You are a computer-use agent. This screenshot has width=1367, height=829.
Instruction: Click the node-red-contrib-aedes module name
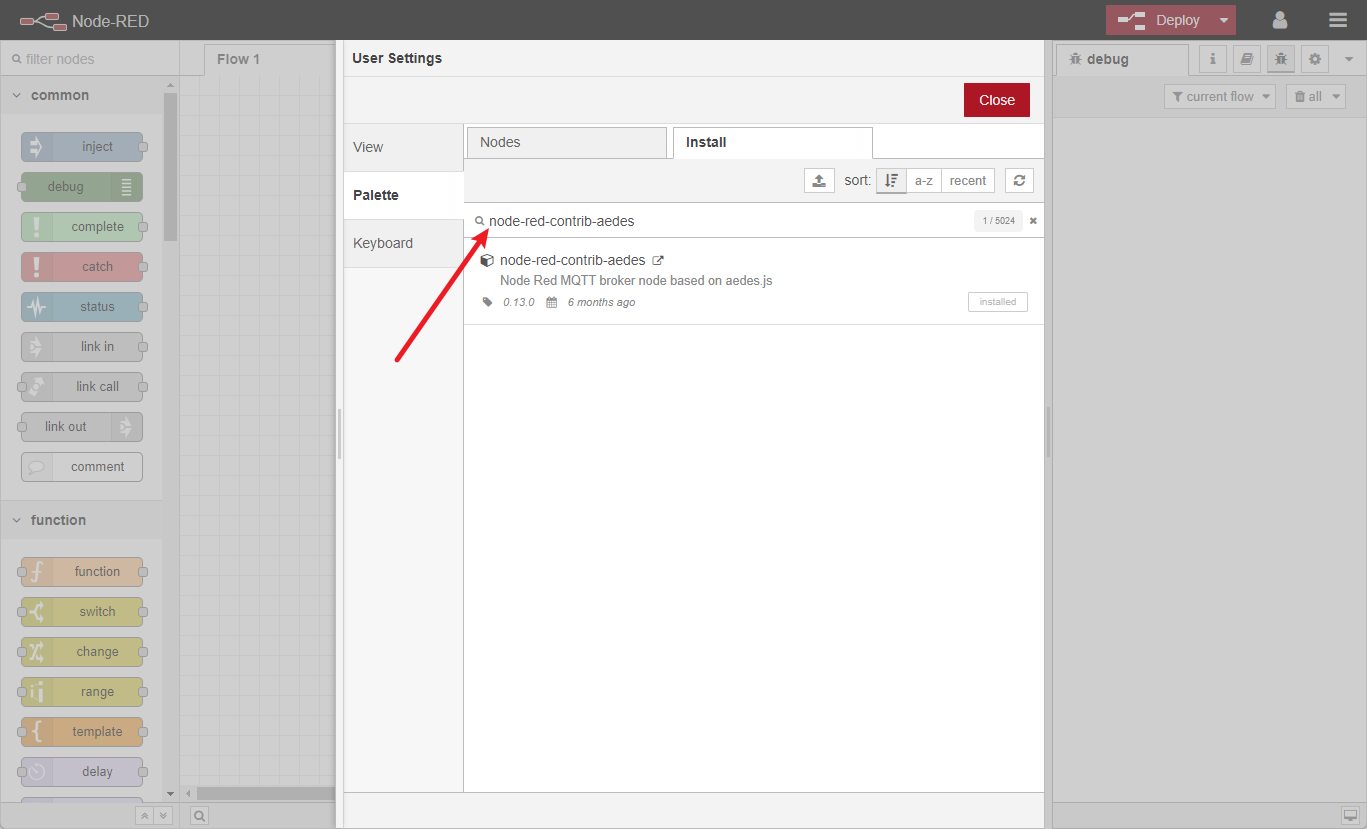coord(573,260)
